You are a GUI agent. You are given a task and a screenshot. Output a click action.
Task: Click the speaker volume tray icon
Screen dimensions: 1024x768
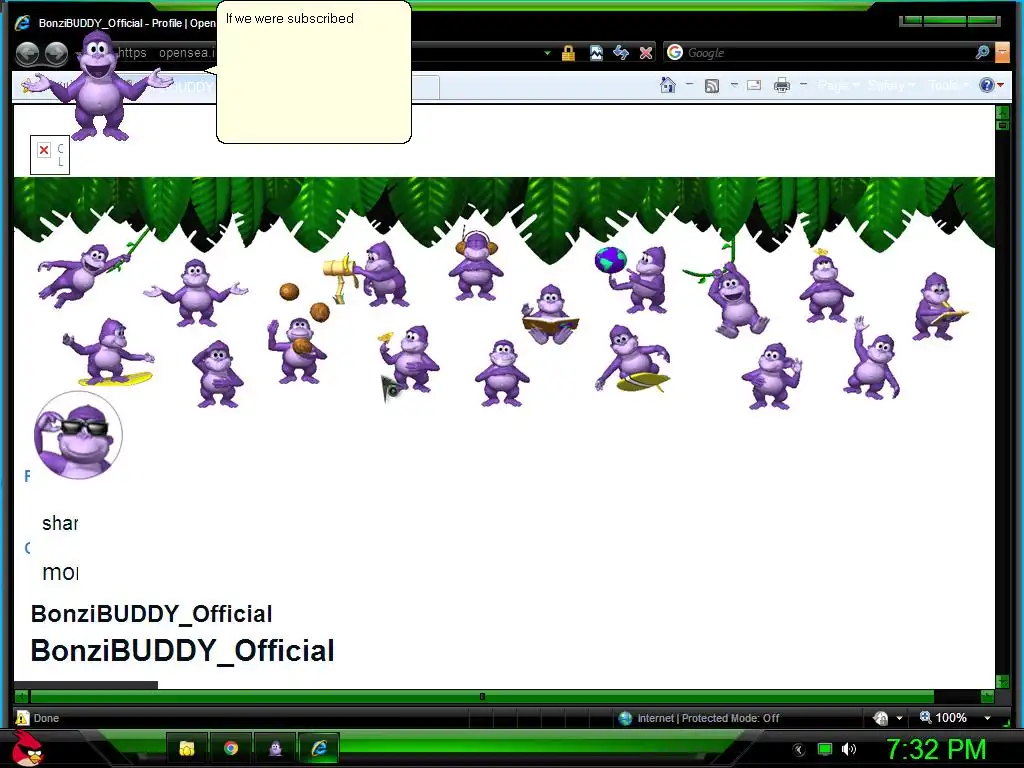click(849, 749)
